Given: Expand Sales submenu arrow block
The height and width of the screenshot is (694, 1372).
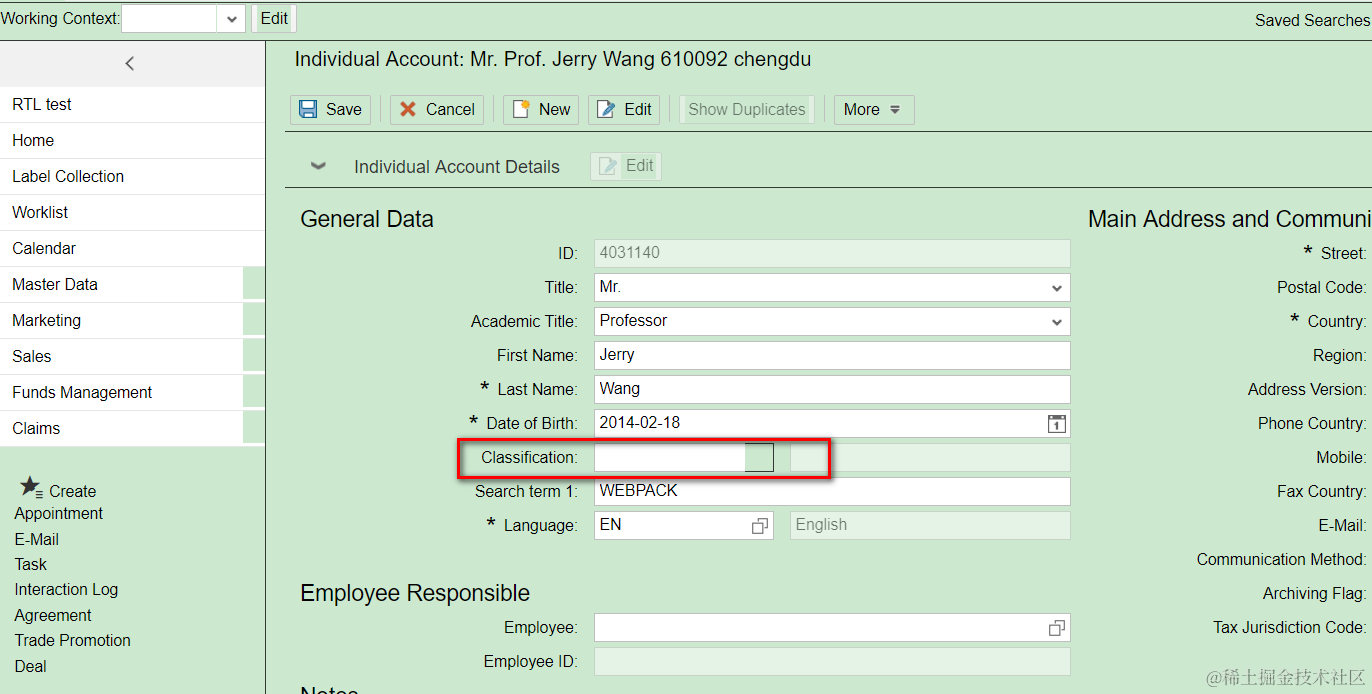Looking at the screenshot, I should point(254,357).
